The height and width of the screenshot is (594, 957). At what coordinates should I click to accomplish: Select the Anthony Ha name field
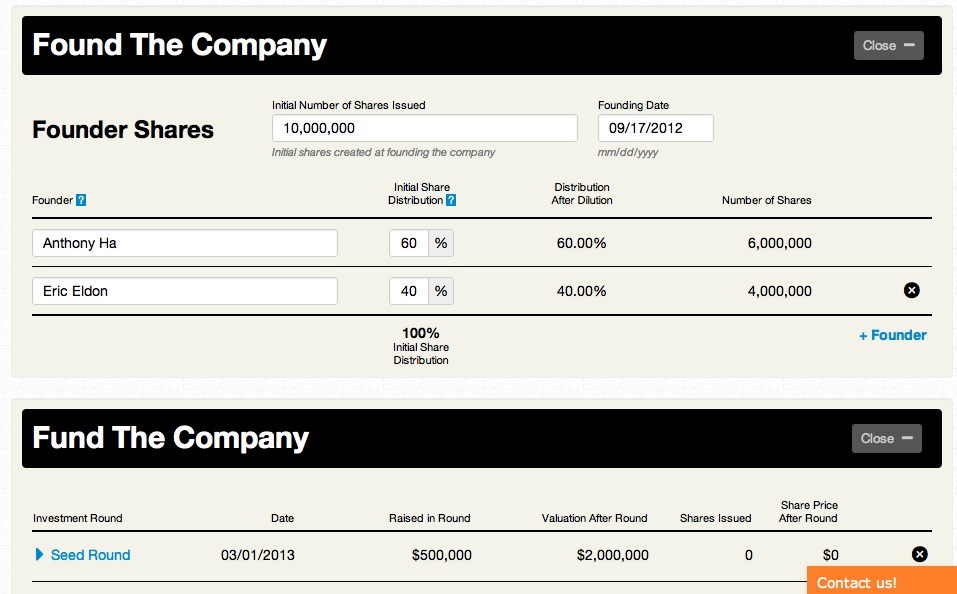[185, 243]
